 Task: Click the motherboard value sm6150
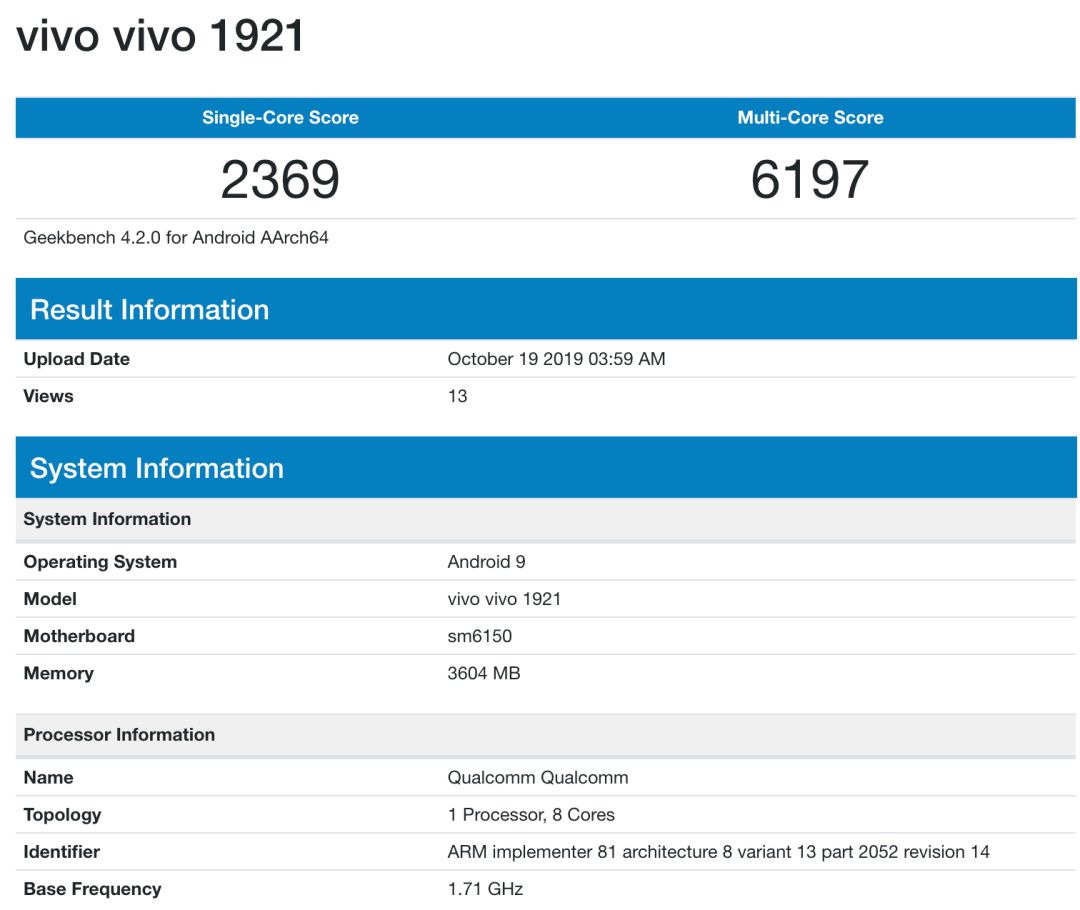coord(479,637)
